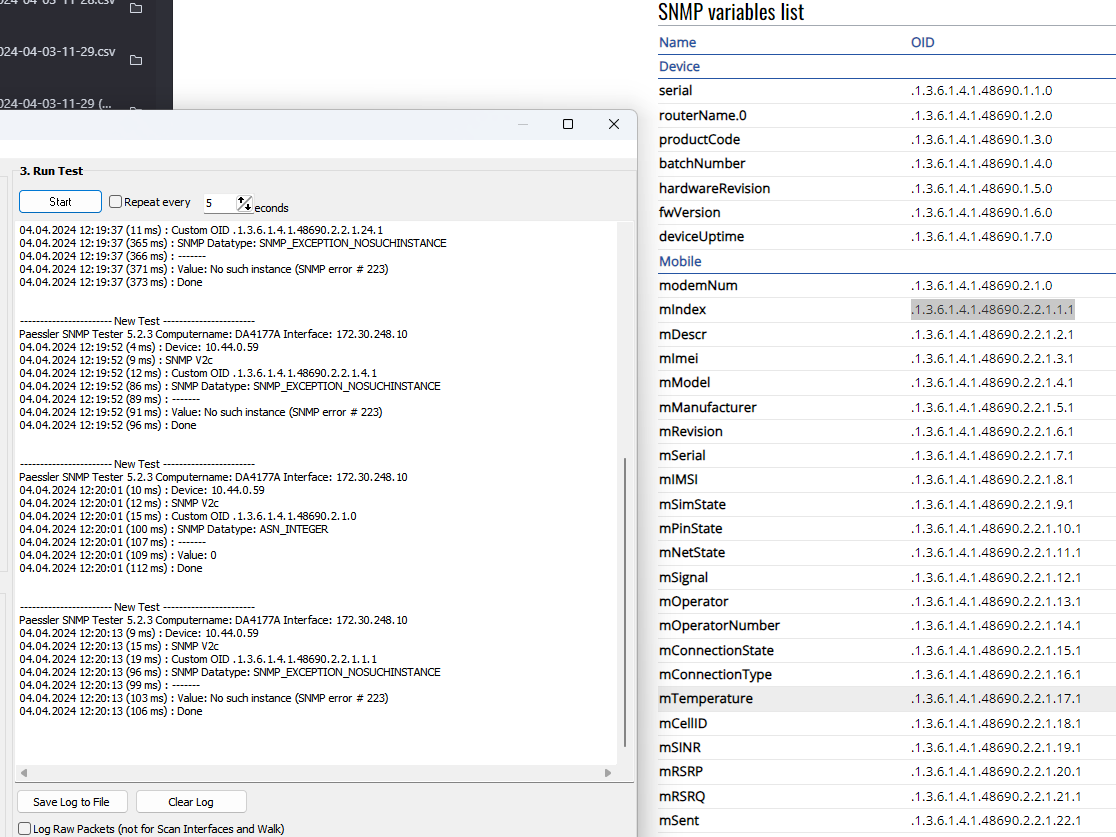
Task: Select mManufacturer variable name
Action: (x=707, y=408)
